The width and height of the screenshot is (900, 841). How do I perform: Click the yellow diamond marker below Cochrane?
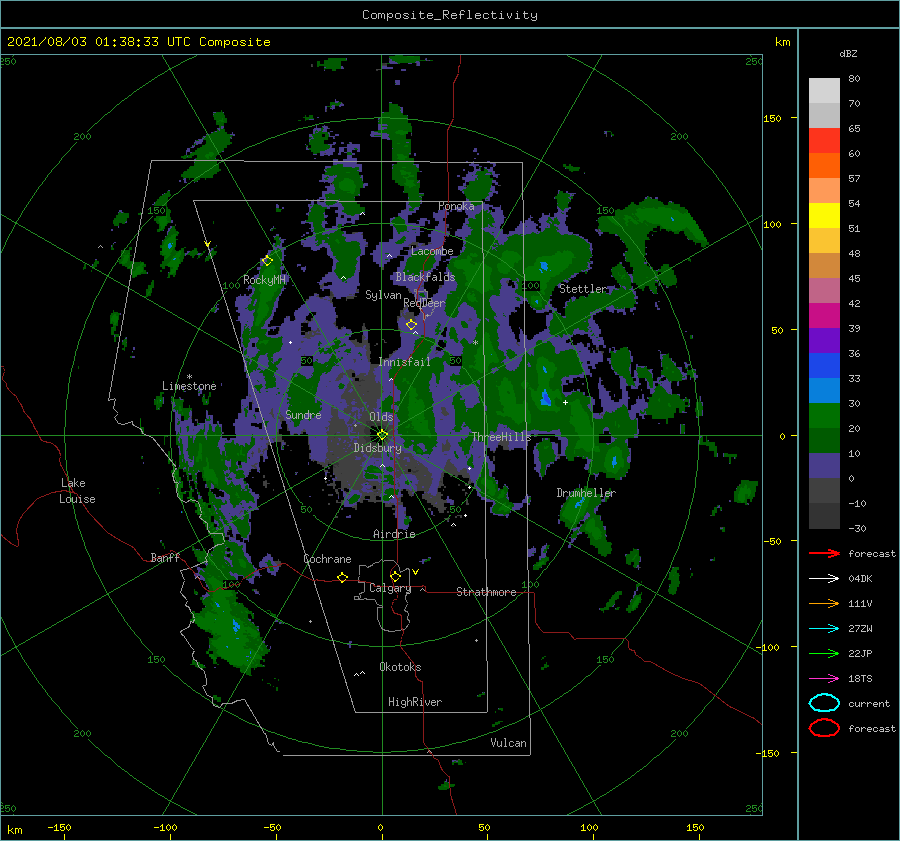pyautogui.click(x=342, y=577)
